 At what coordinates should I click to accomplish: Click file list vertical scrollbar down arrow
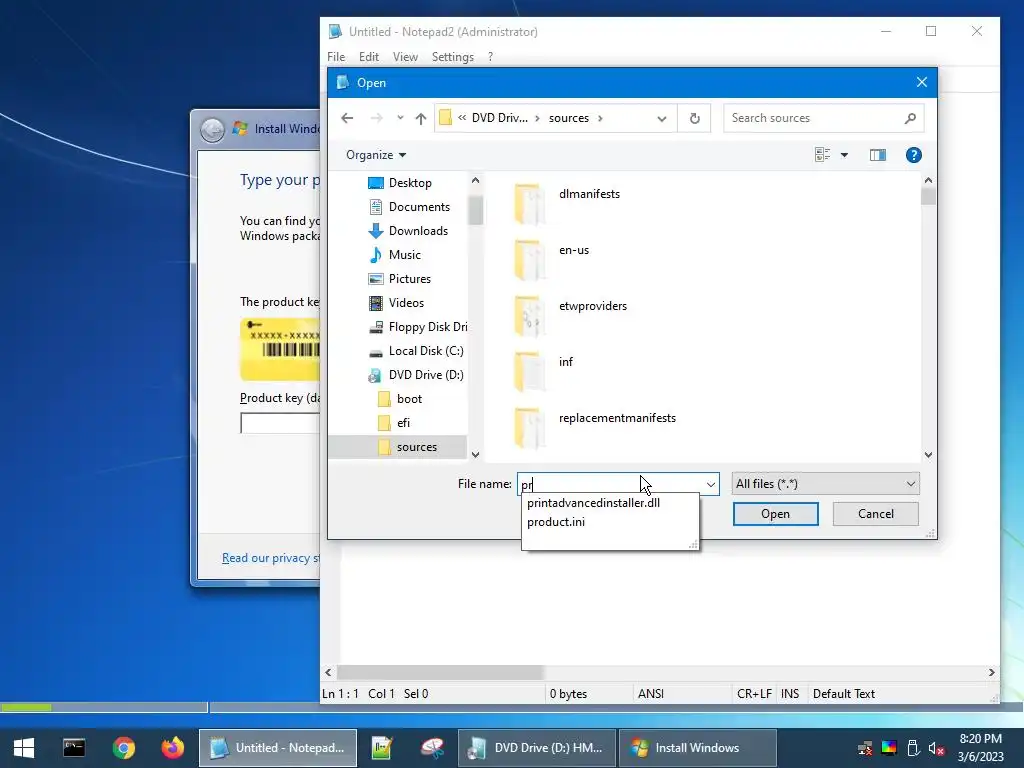pyautogui.click(x=928, y=455)
